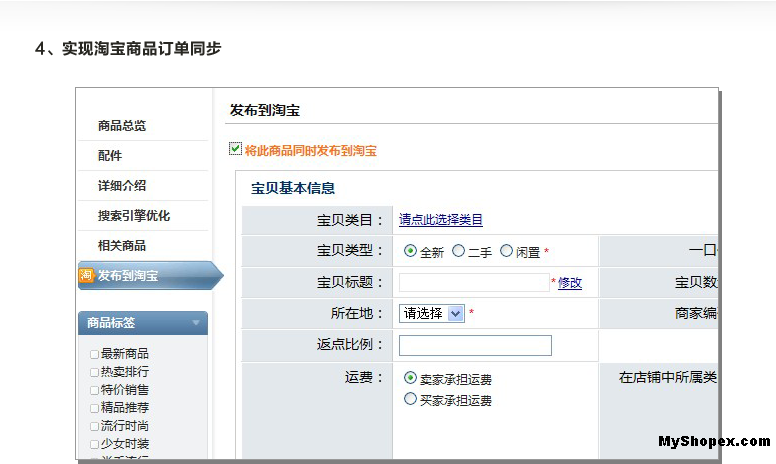Click the 宝贝标题 input field
776x464 pixels.
[474, 282]
